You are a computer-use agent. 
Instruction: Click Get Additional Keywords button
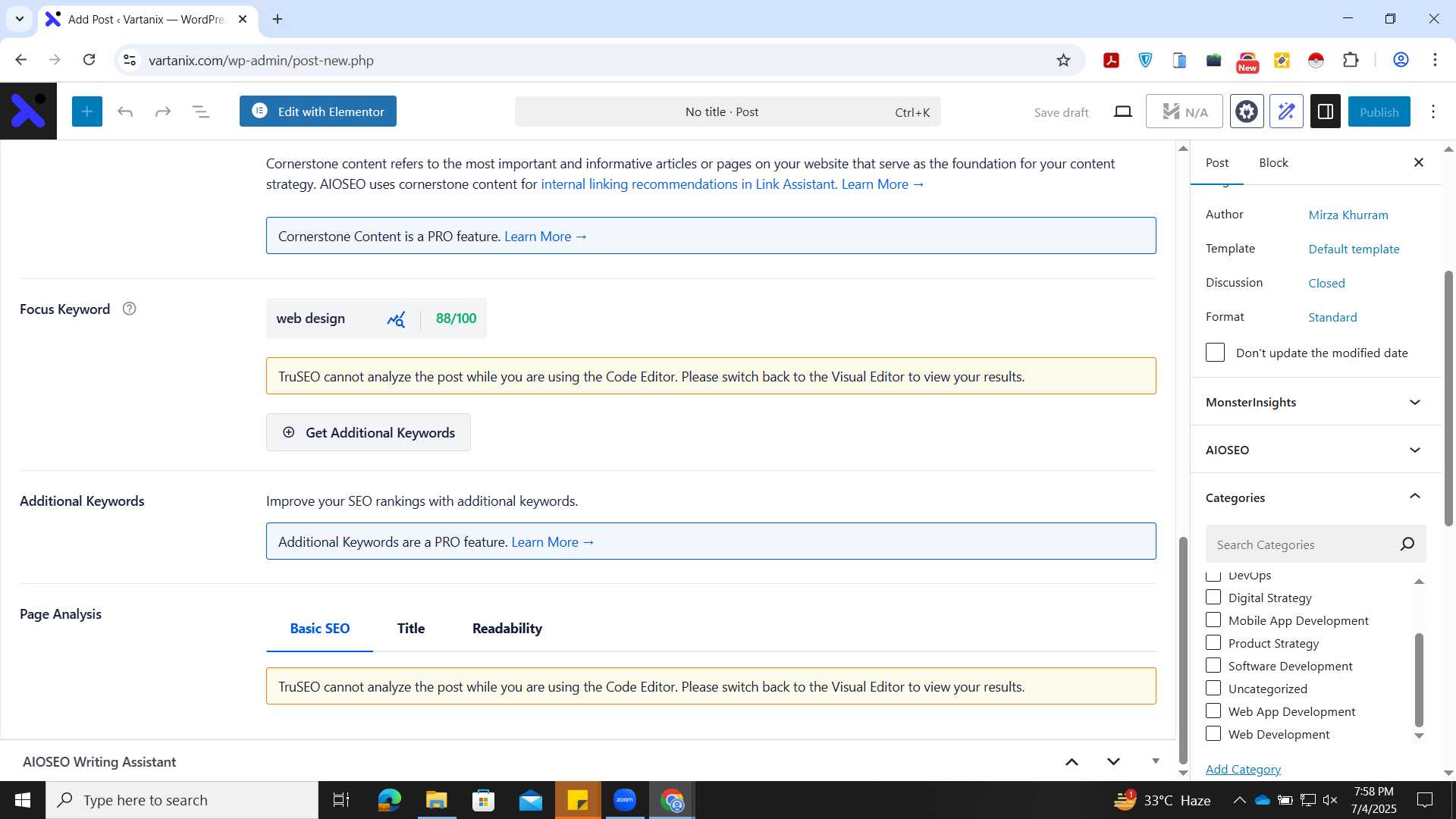coord(369,432)
